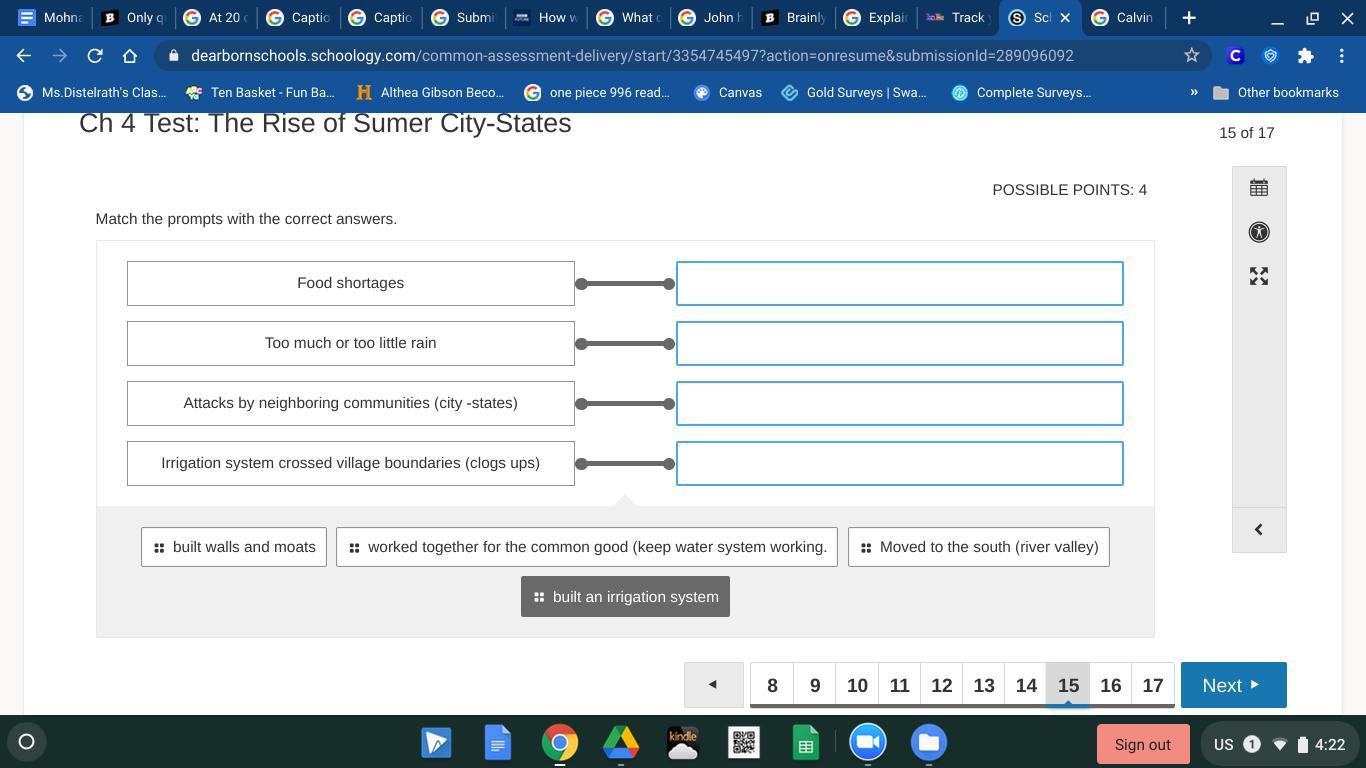Image resolution: width=1366 pixels, height=768 pixels.
Task: Open Gold Surveys bookmark
Action: [x=854, y=92]
